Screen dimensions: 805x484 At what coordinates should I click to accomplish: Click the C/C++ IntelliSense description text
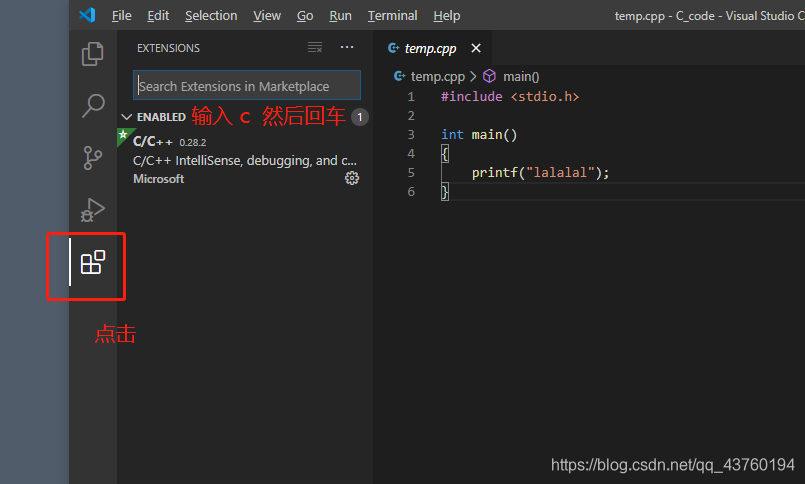click(245, 161)
